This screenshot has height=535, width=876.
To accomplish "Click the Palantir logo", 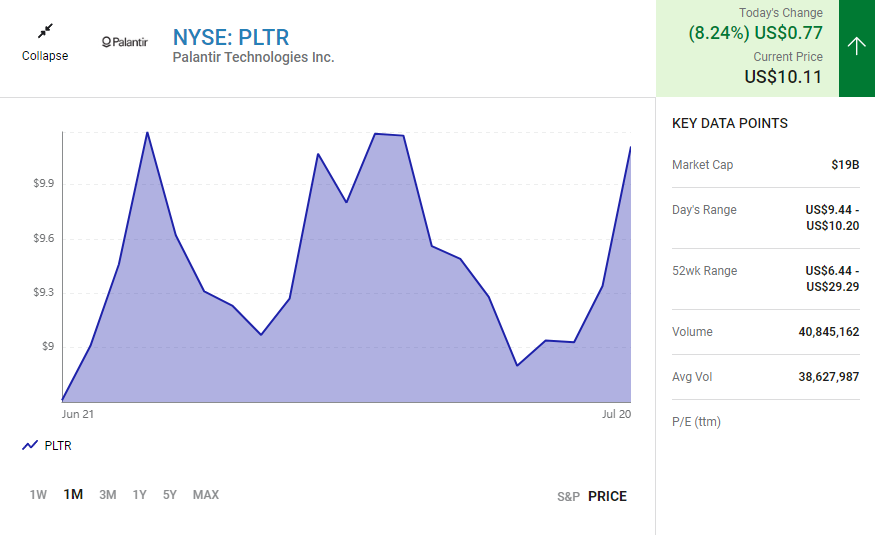I will point(125,42).
